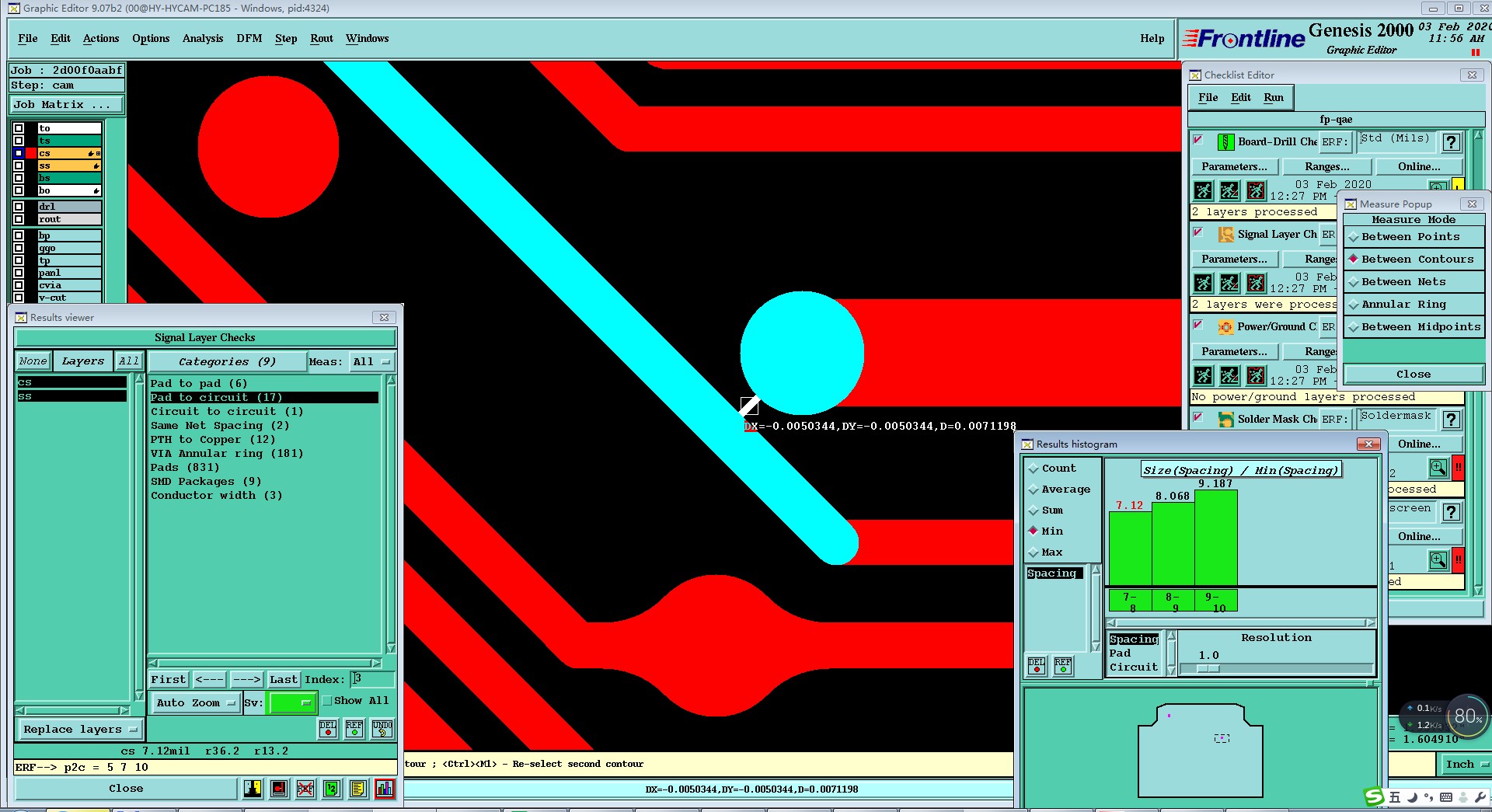Open the Auto Zoom dropdown
Viewport: 1492px width, 812px height.
point(195,702)
